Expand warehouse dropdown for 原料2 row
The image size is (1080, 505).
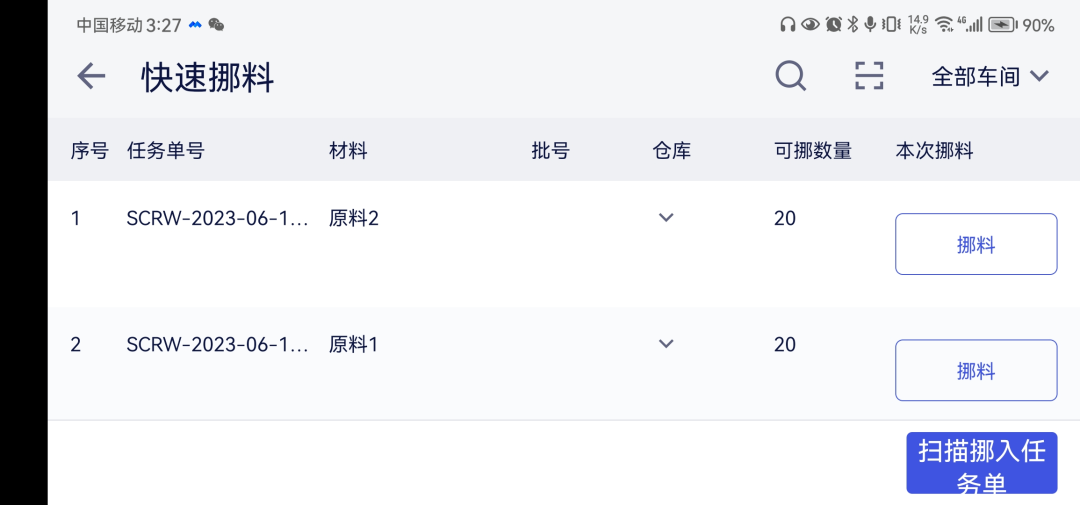667,218
